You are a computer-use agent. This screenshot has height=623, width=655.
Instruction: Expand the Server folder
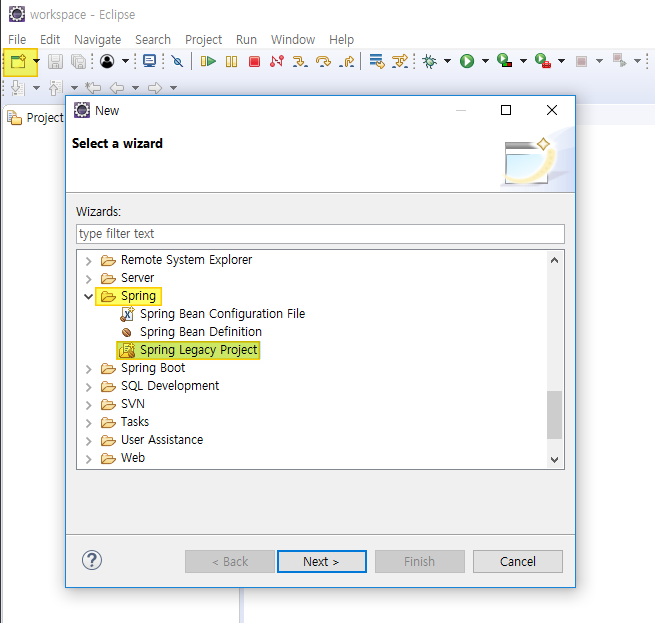click(x=88, y=279)
